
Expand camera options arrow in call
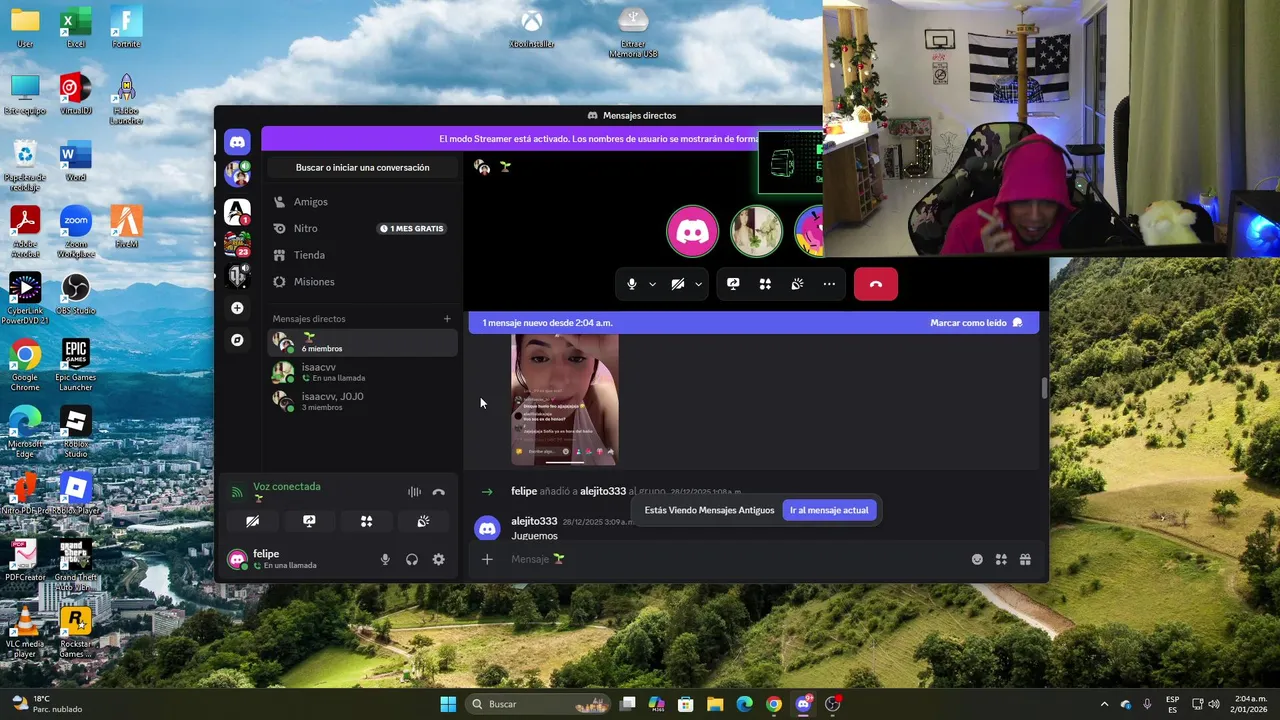[x=698, y=284]
